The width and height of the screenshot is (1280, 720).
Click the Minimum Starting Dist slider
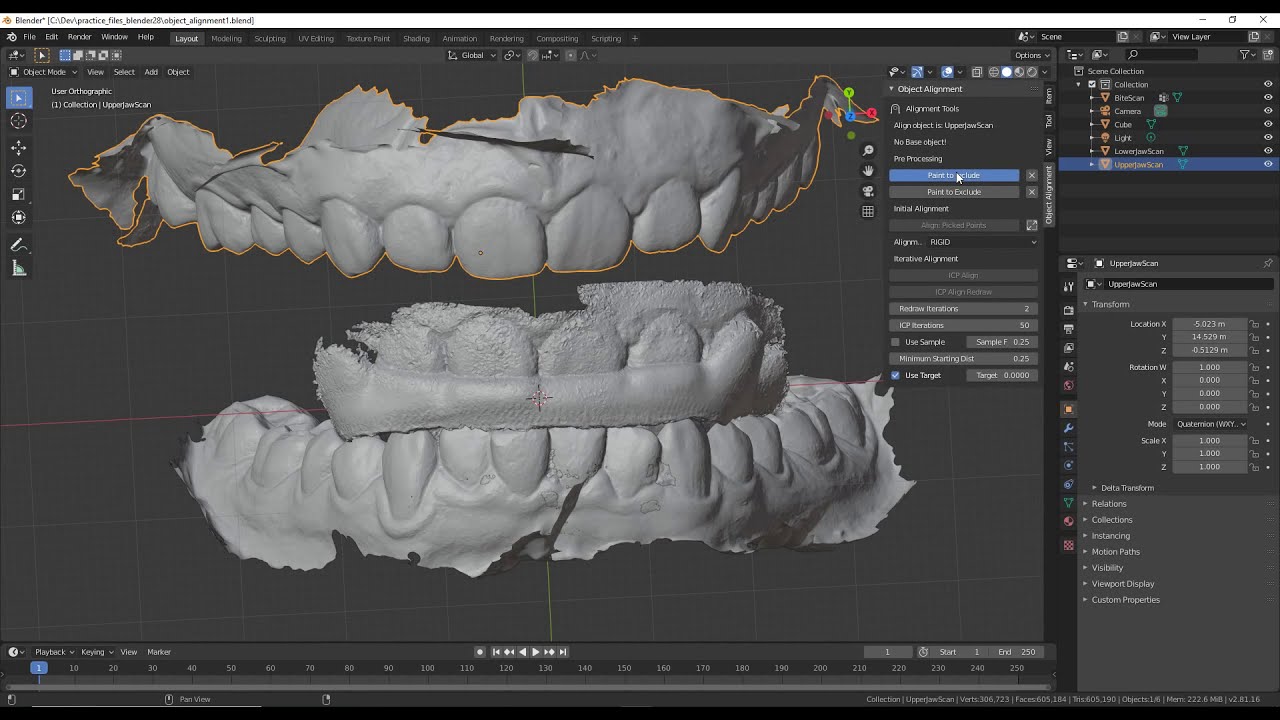click(964, 359)
